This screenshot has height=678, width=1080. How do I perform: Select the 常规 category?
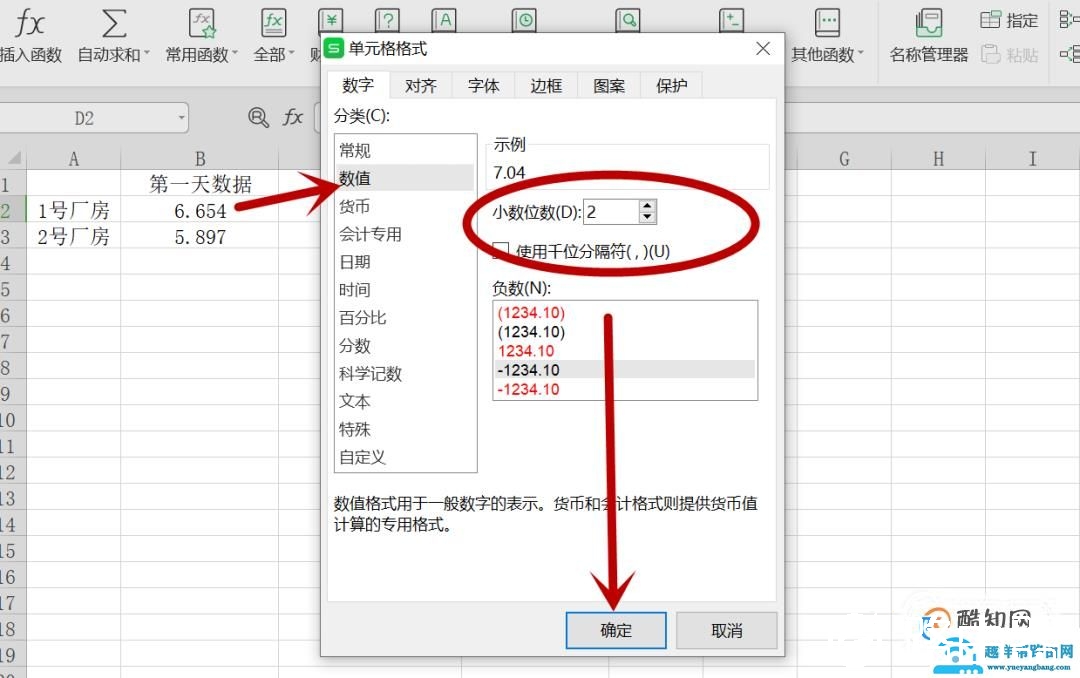[x=405, y=150]
